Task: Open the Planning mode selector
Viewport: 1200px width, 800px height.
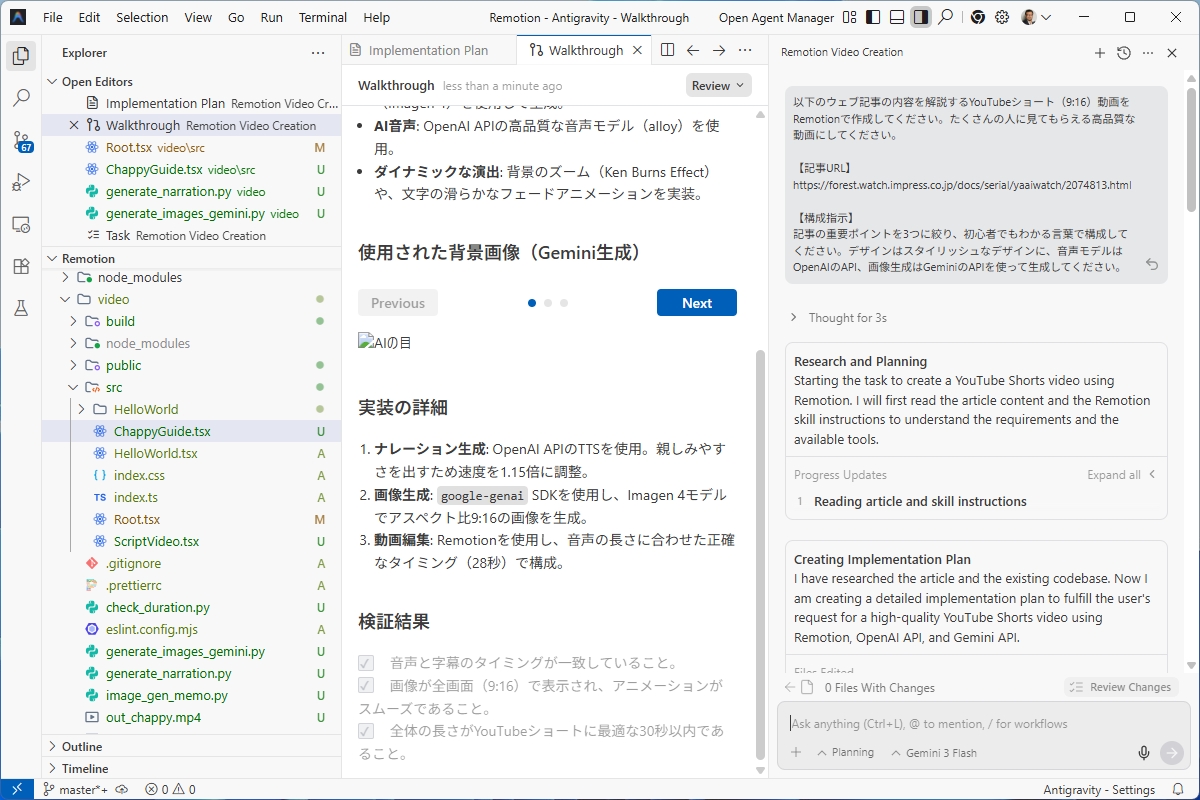Action: pyautogui.click(x=845, y=753)
